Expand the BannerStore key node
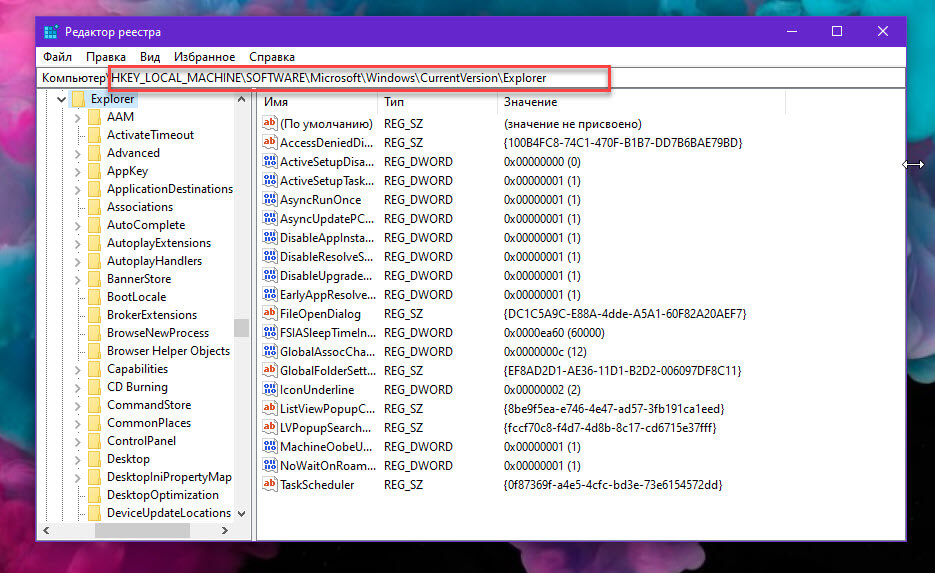This screenshot has height=573, width=935. (78, 279)
